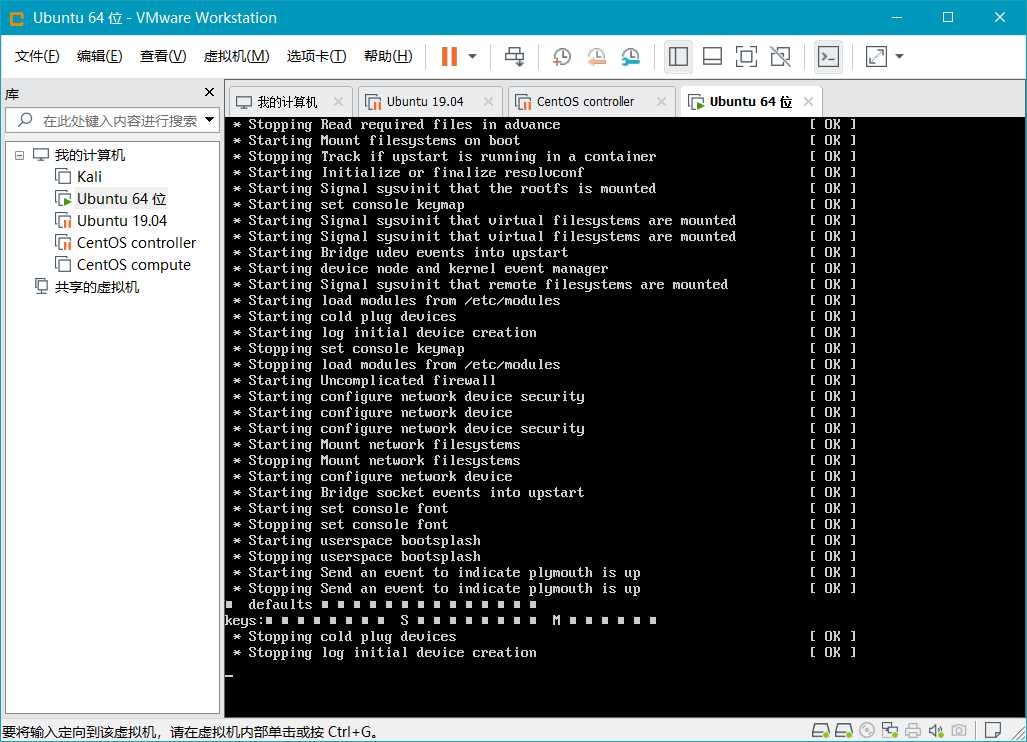Toggle the library sidebar visibility
Viewport: 1027px width, 742px height.
pos(678,56)
